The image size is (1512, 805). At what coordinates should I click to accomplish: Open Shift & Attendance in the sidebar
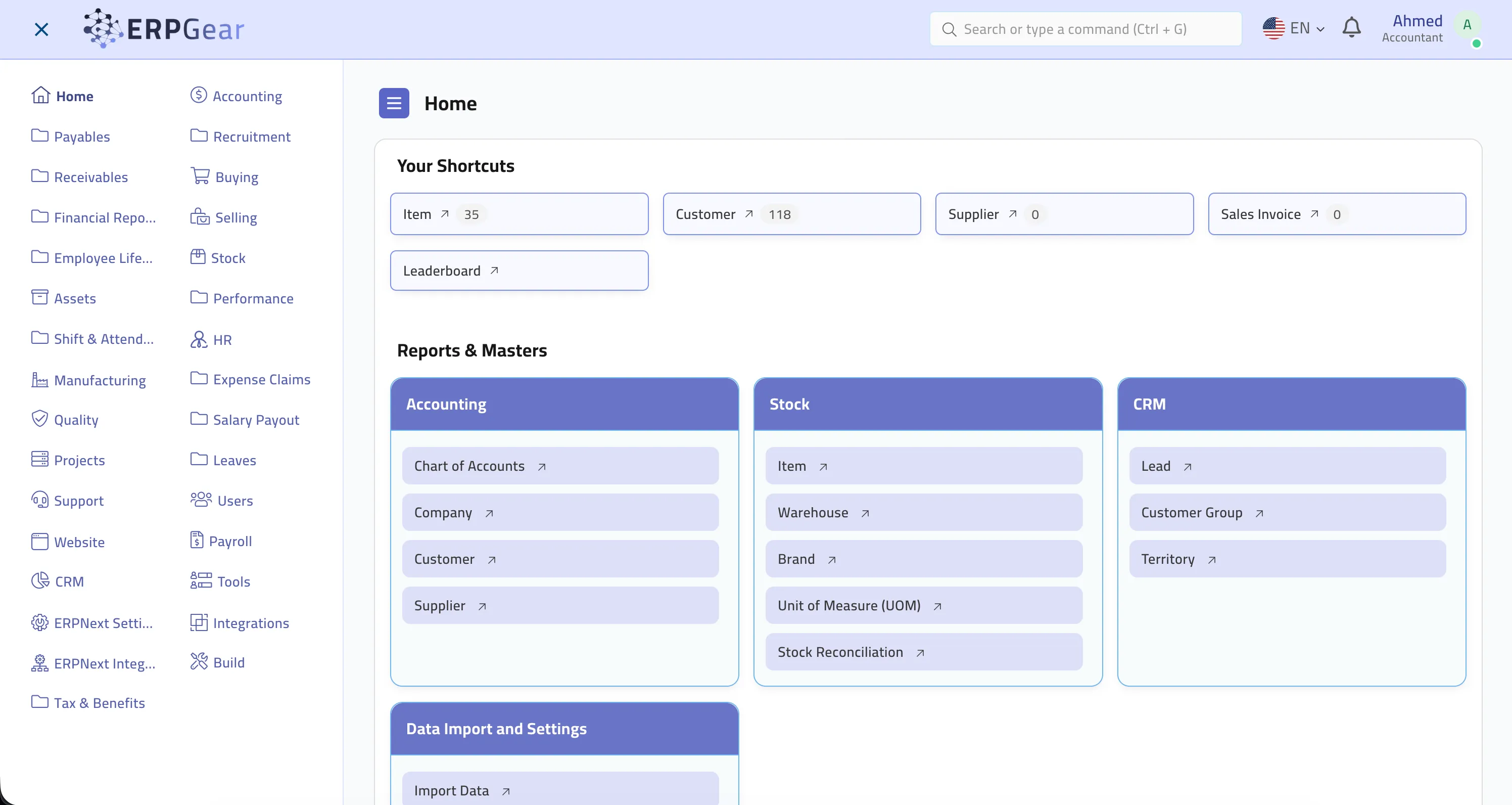coord(92,339)
